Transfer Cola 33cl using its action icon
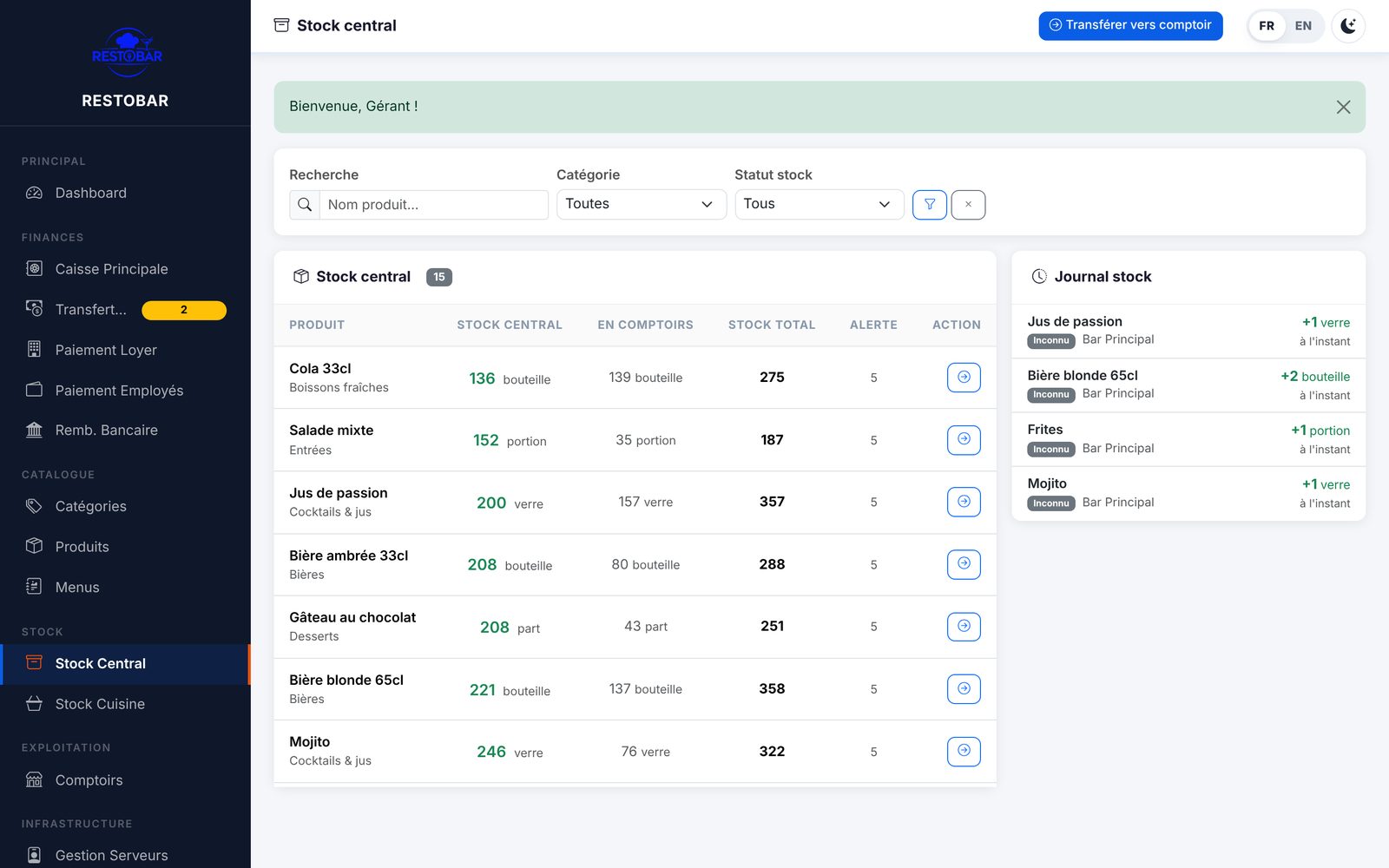This screenshot has height=868, width=1389. tap(964, 378)
